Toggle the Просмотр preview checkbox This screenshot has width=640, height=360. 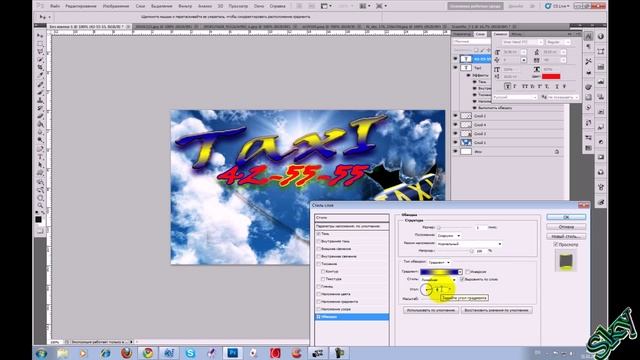pos(556,244)
